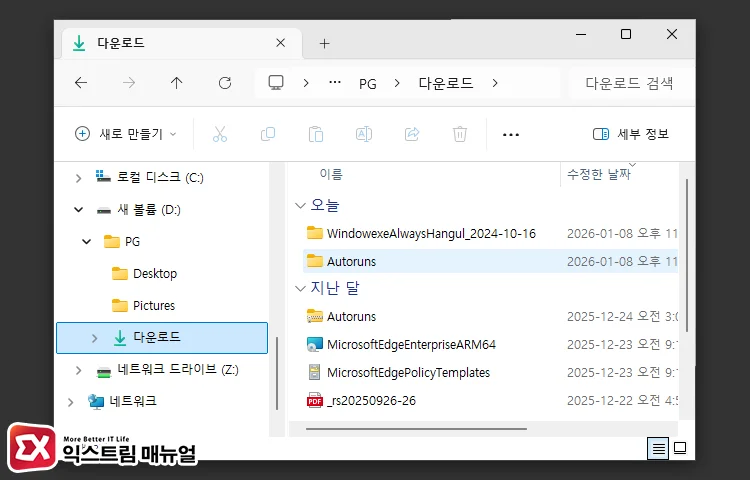Select the Autoruns folder under 오늘
The height and width of the screenshot is (480, 750).
click(x=490, y=261)
